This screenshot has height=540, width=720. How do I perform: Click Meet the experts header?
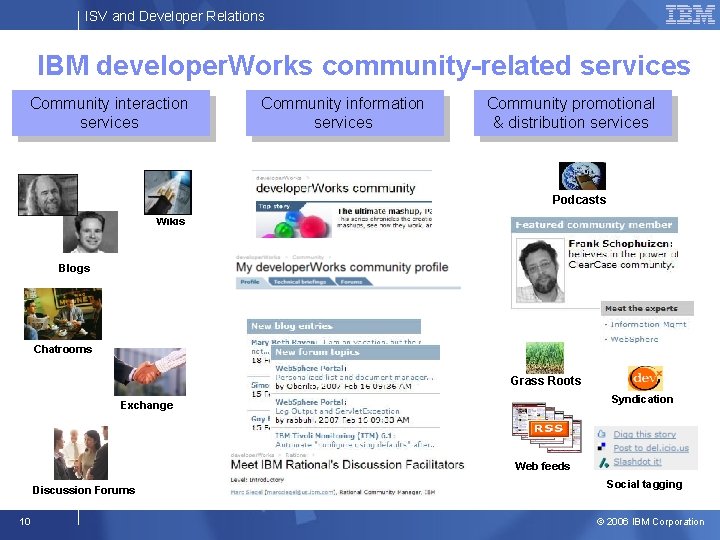click(x=647, y=309)
